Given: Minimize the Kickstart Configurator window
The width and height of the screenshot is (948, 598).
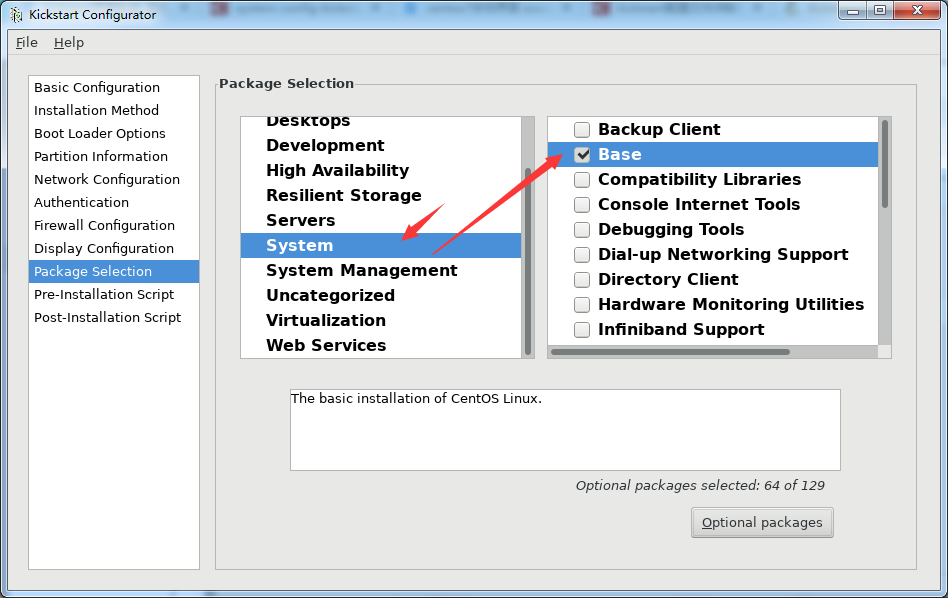Looking at the screenshot, I should (853, 11).
